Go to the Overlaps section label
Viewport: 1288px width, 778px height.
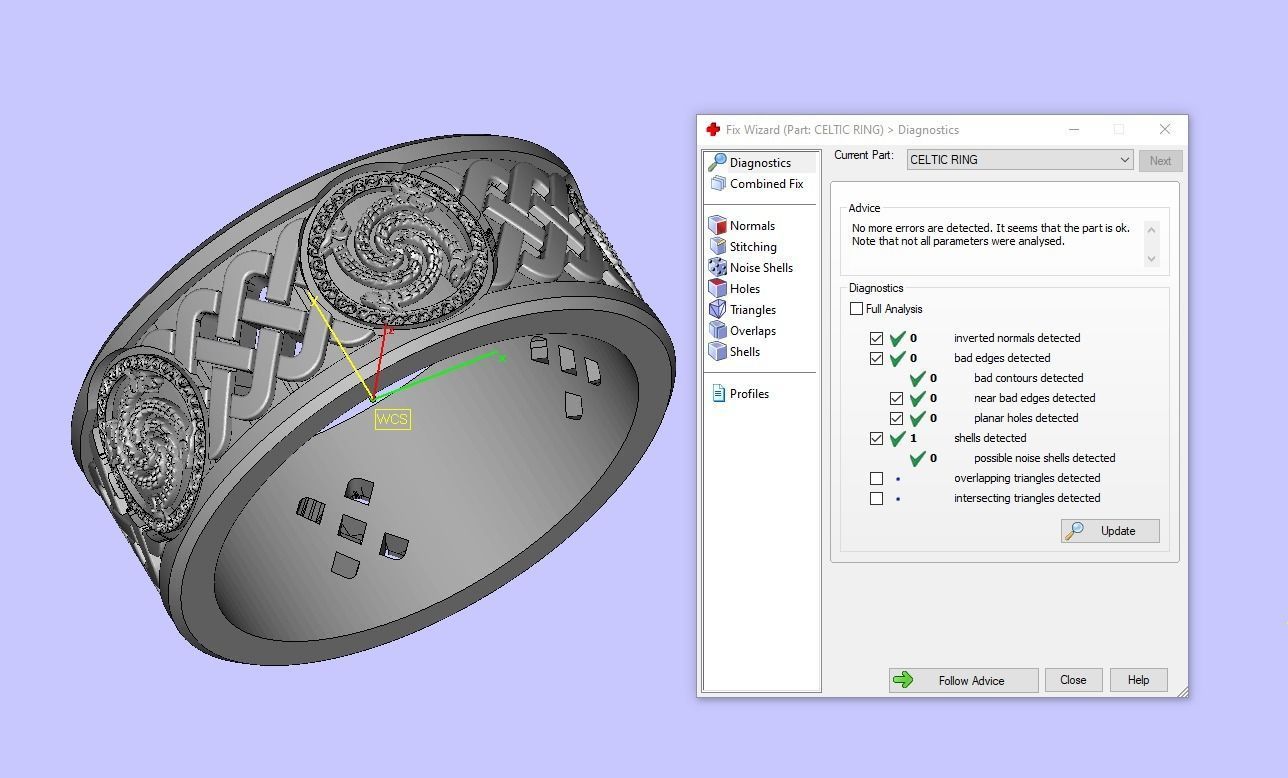click(753, 331)
